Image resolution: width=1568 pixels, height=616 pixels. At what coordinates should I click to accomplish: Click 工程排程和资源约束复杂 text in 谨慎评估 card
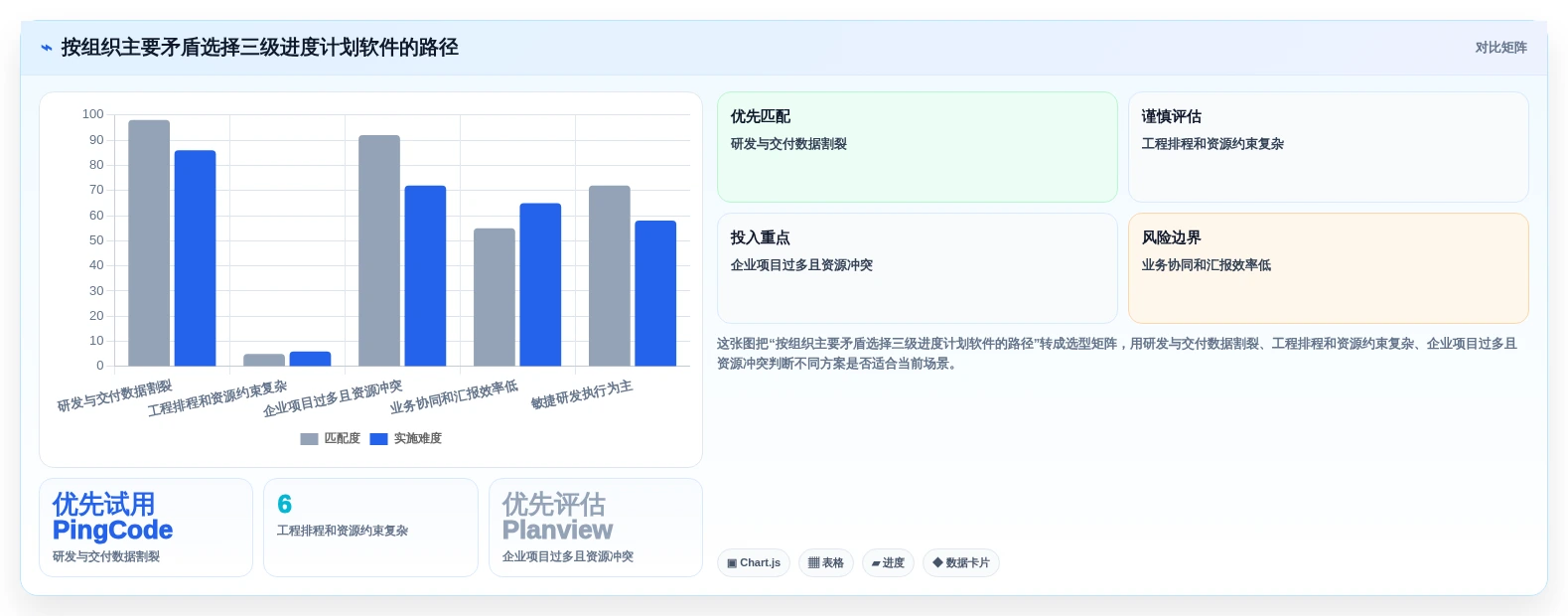tap(1212, 144)
